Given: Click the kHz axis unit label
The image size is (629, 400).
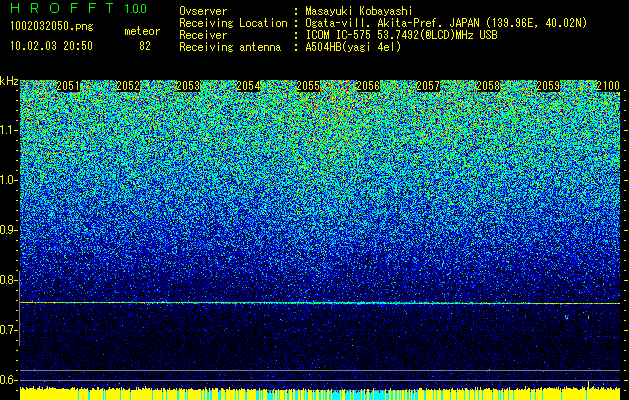Looking at the screenshot, I should pyautogui.click(x=9, y=81).
